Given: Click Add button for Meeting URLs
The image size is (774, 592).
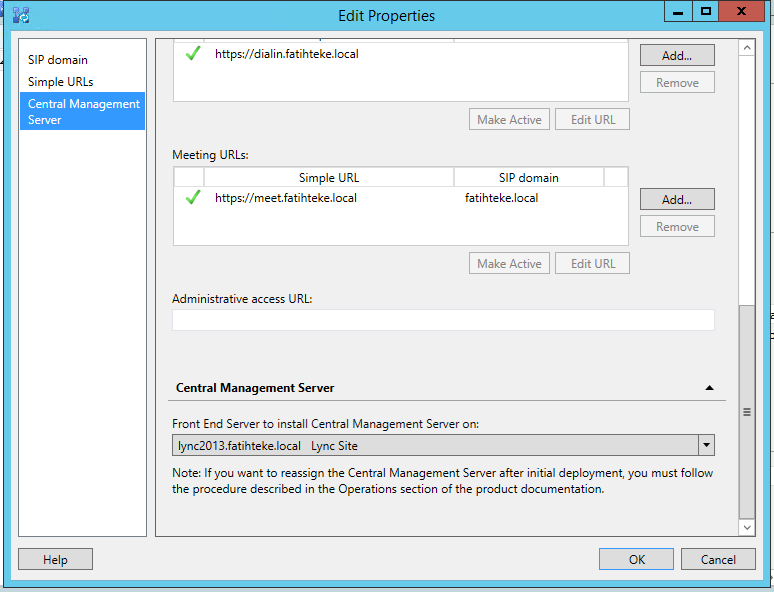Looking at the screenshot, I should [x=677, y=199].
